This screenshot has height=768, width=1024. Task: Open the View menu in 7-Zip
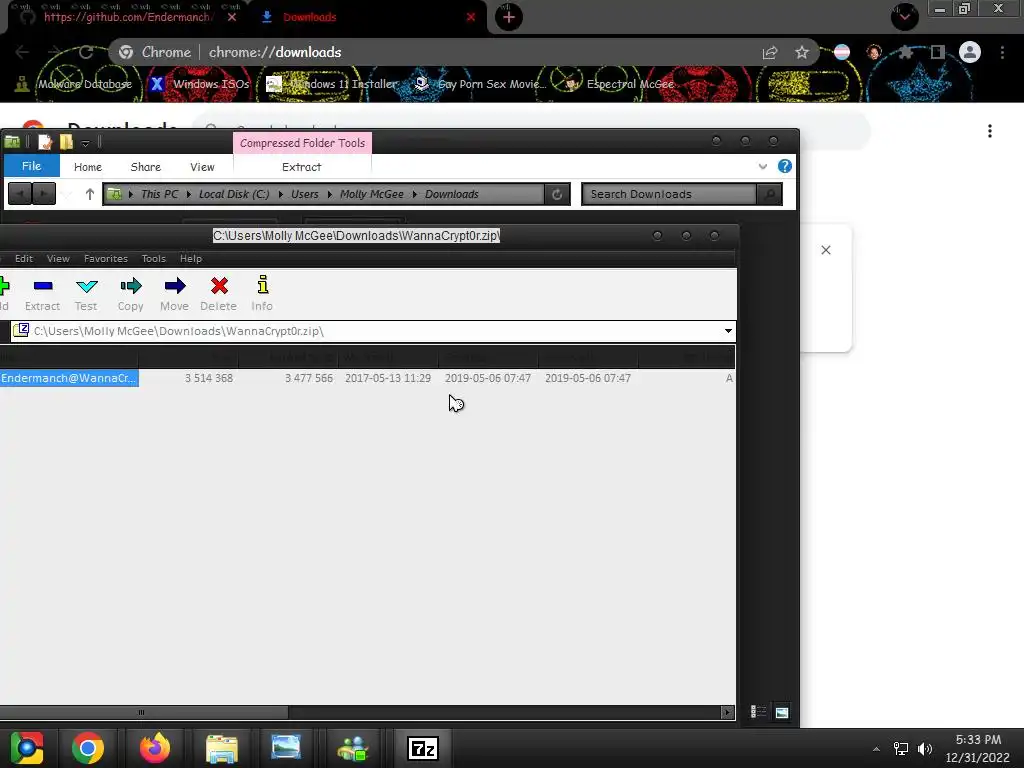pyautogui.click(x=58, y=259)
